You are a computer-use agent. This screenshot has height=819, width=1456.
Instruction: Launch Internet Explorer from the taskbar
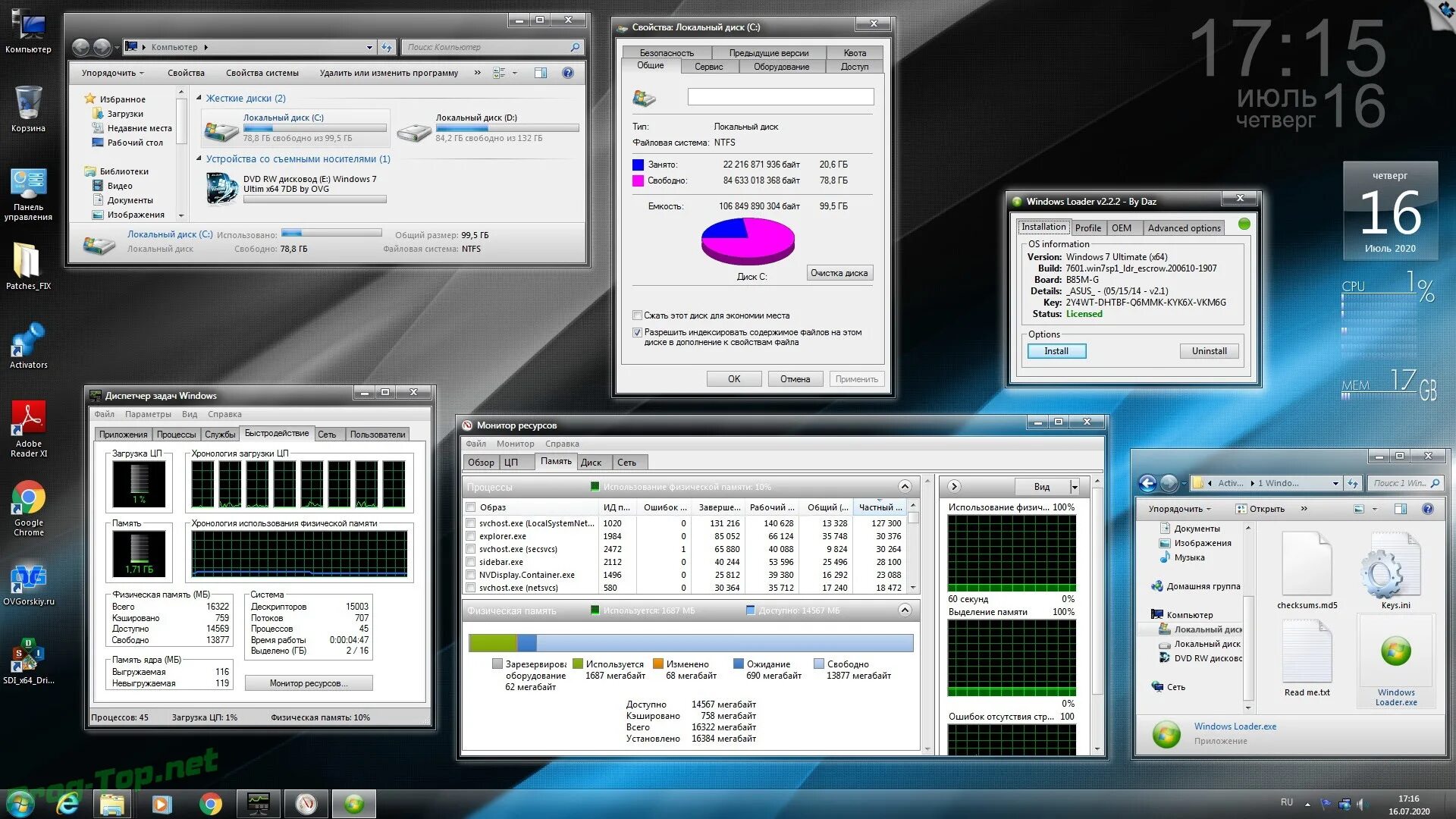click(x=68, y=804)
